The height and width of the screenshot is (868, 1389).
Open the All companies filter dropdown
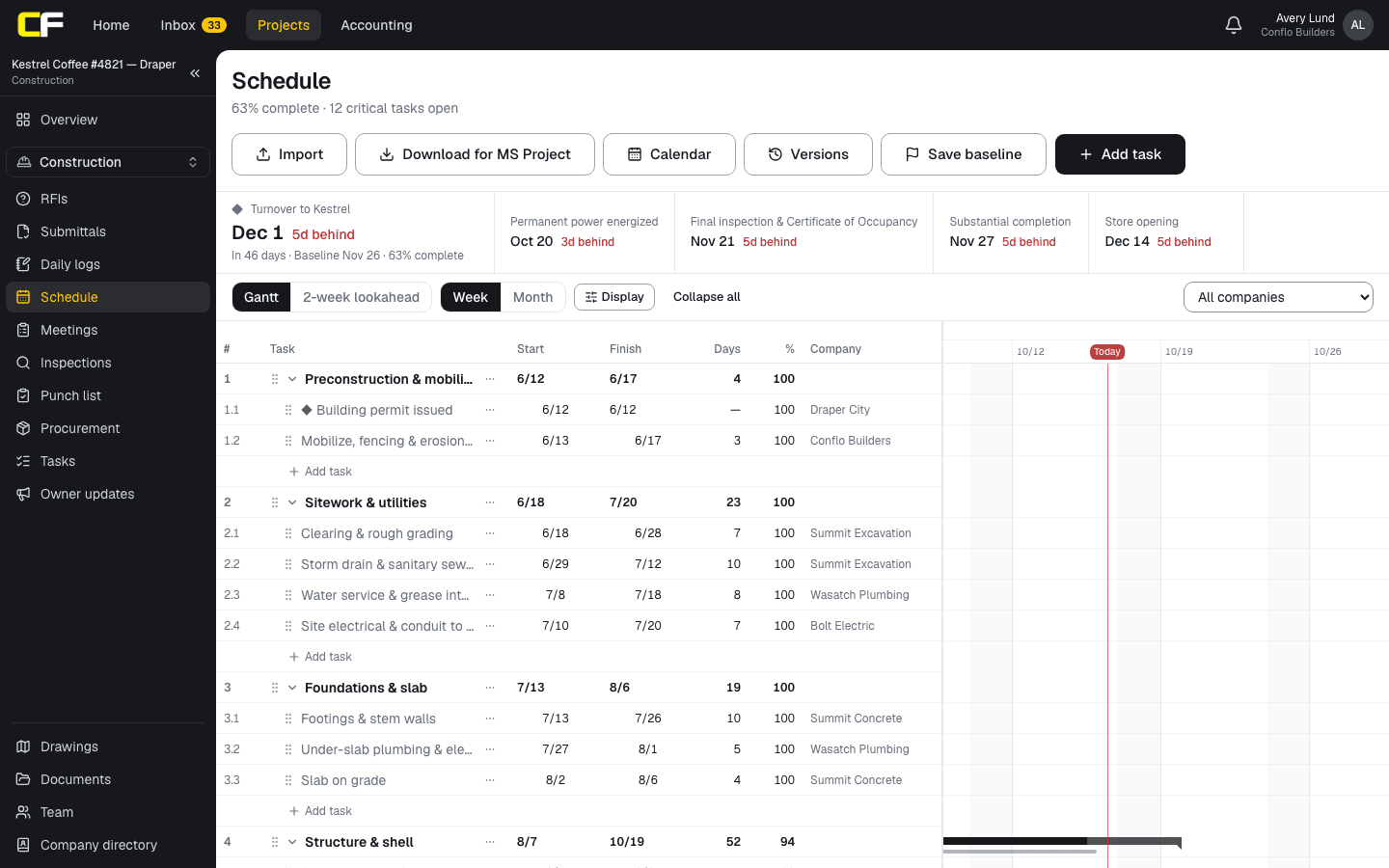coord(1278,297)
